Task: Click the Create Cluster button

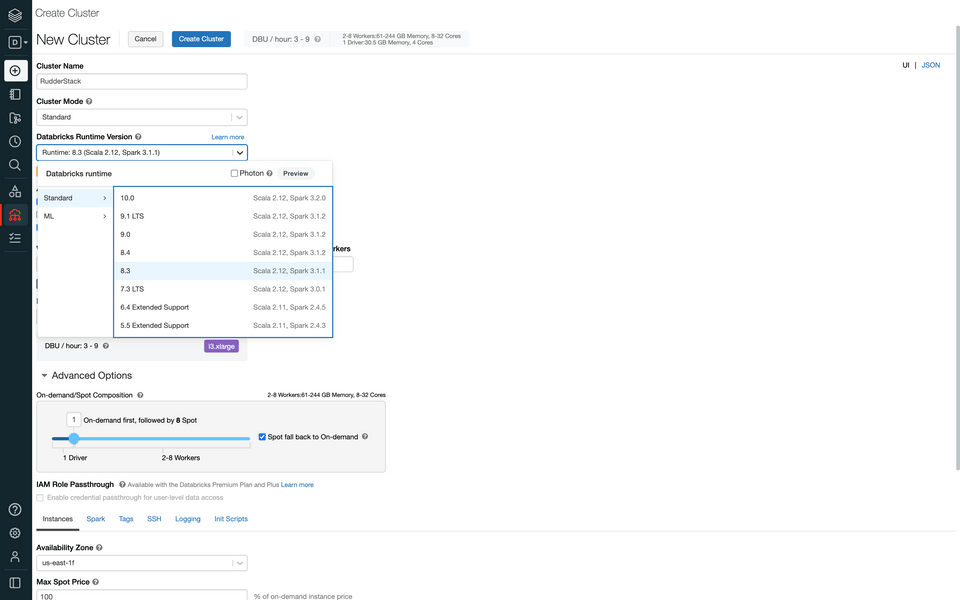Action: pos(201,39)
